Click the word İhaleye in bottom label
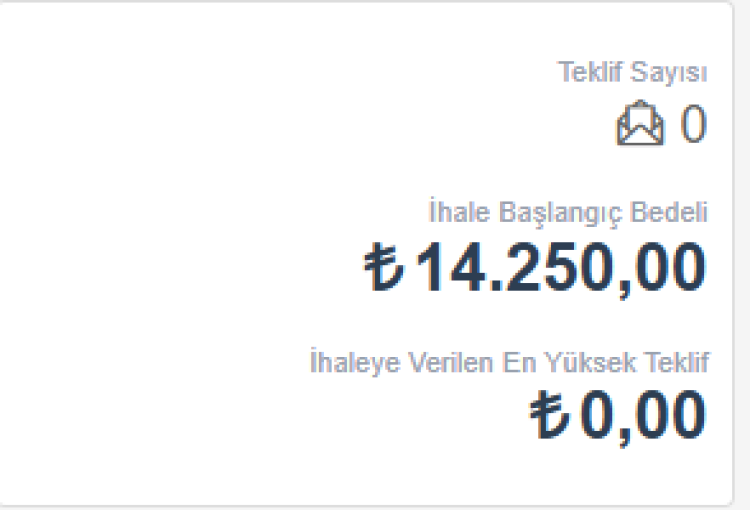 click(343, 362)
